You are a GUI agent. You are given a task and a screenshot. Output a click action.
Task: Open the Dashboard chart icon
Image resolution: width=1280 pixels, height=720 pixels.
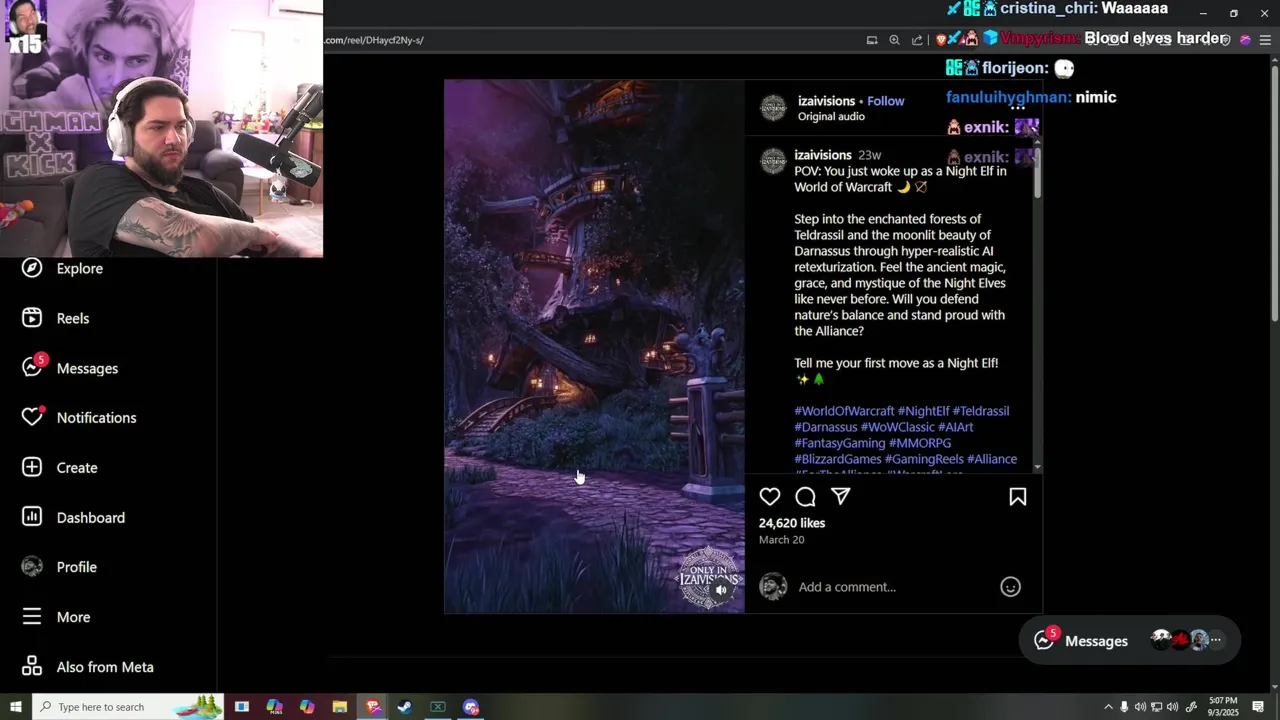(32, 517)
